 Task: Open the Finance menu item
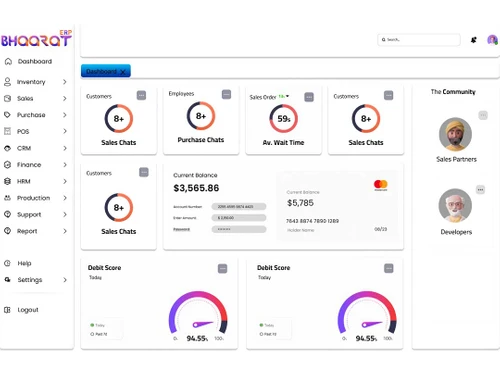[x=29, y=164]
